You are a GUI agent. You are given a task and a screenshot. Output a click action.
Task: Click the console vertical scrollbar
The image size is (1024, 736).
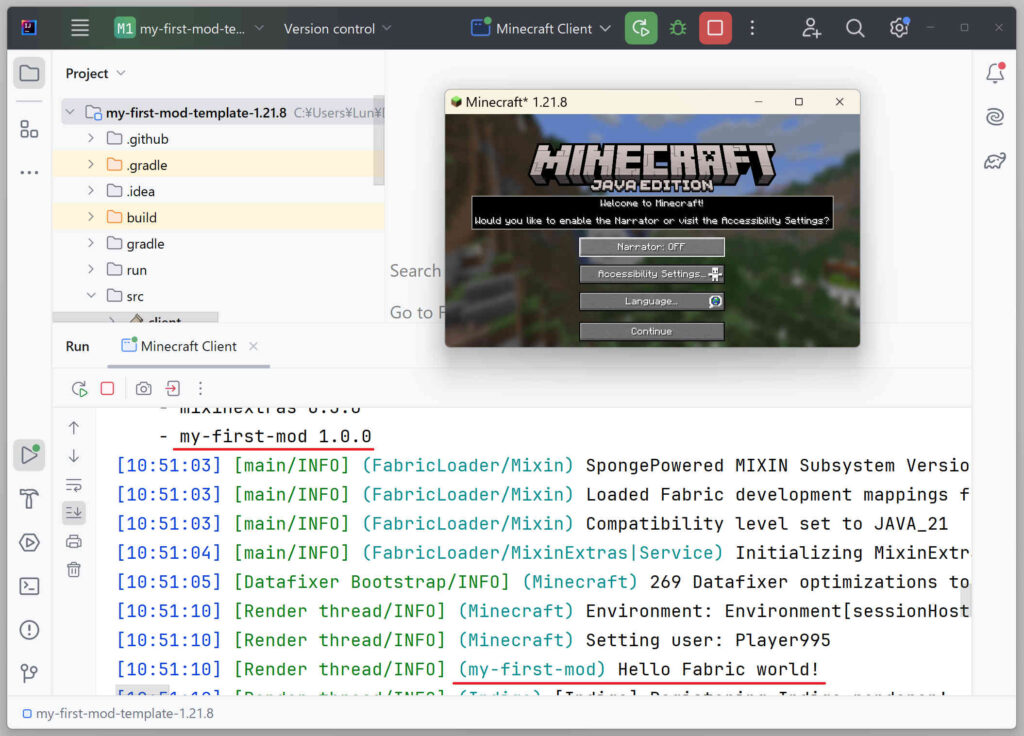coord(965,598)
